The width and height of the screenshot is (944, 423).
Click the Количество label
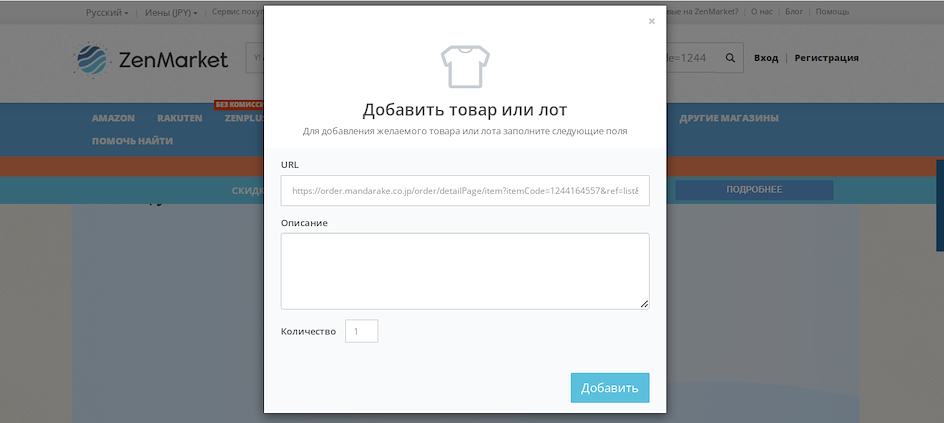[308, 331]
